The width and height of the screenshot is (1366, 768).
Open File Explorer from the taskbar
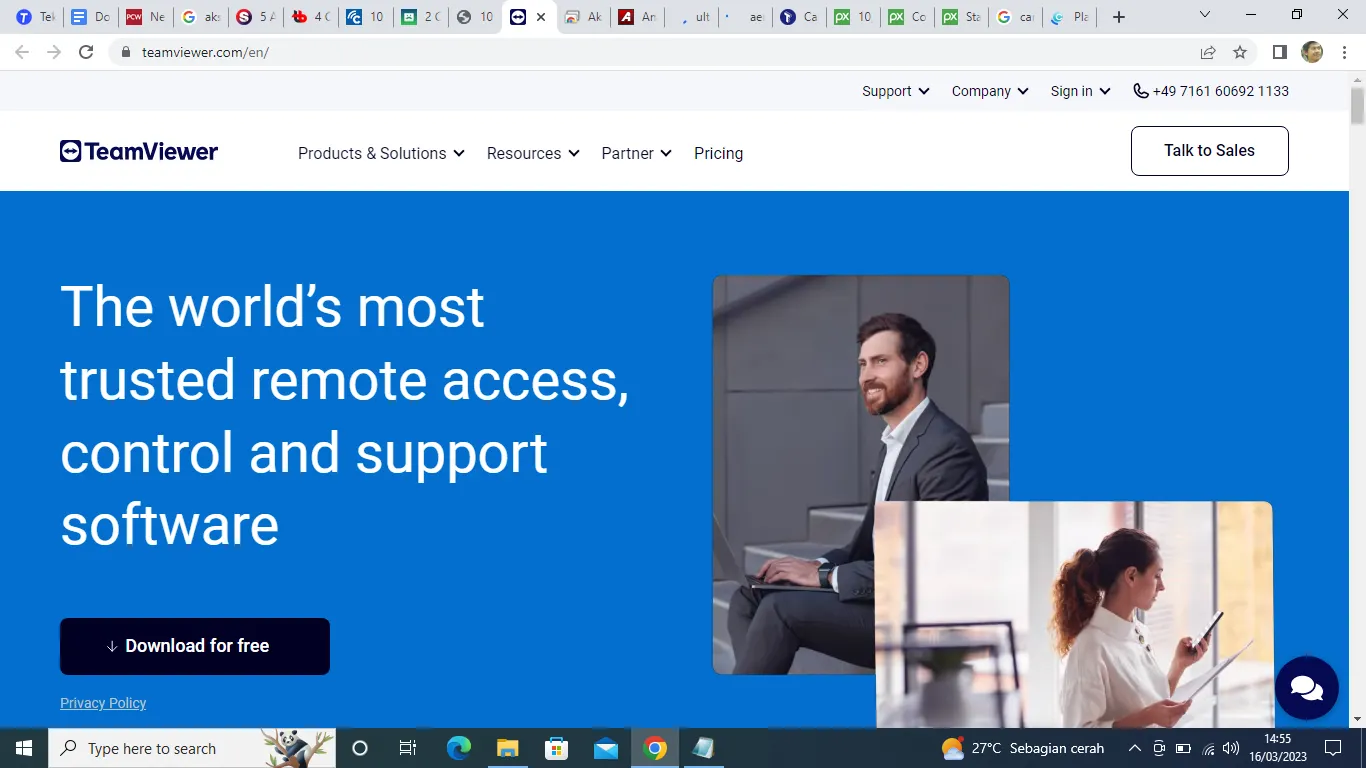(x=508, y=748)
